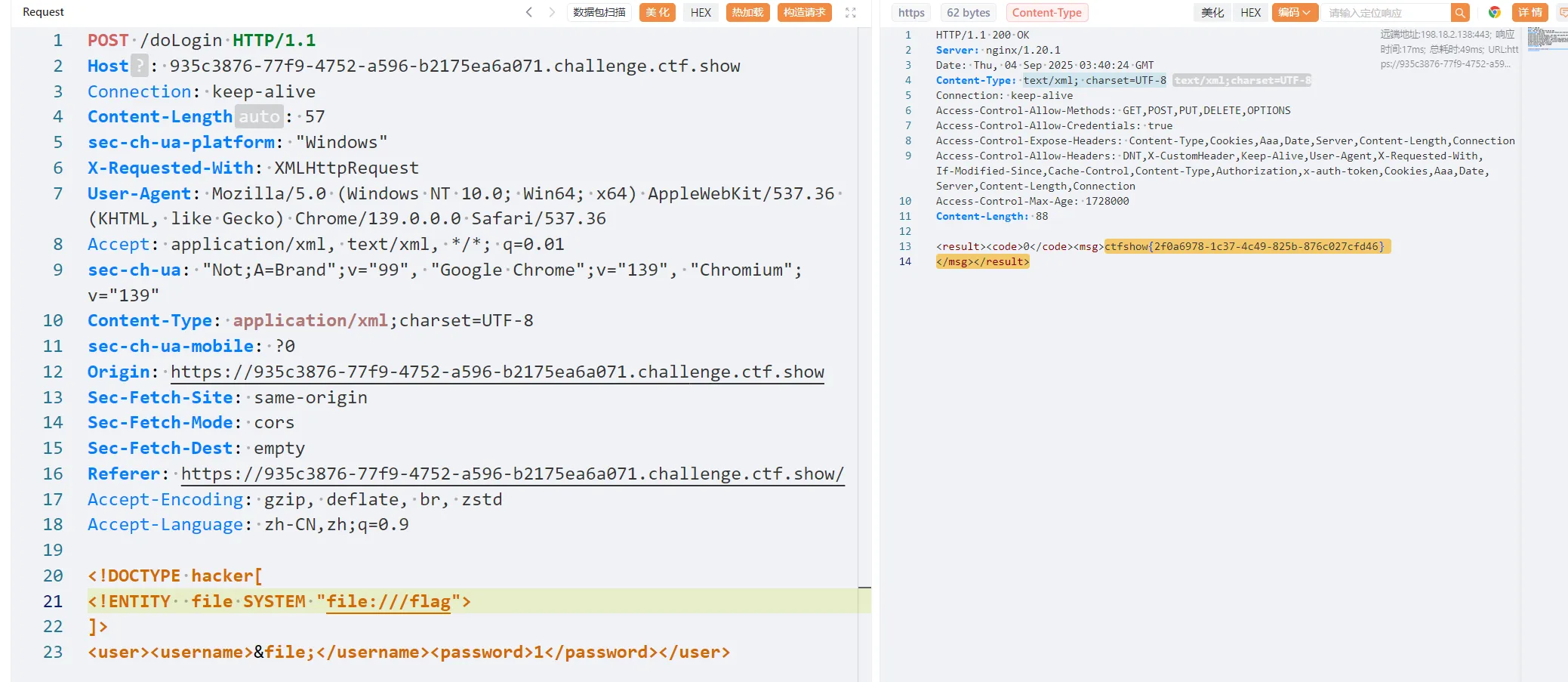Toggle HEX view for the request
This screenshot has width=1568, height=682.
[701, 12]
